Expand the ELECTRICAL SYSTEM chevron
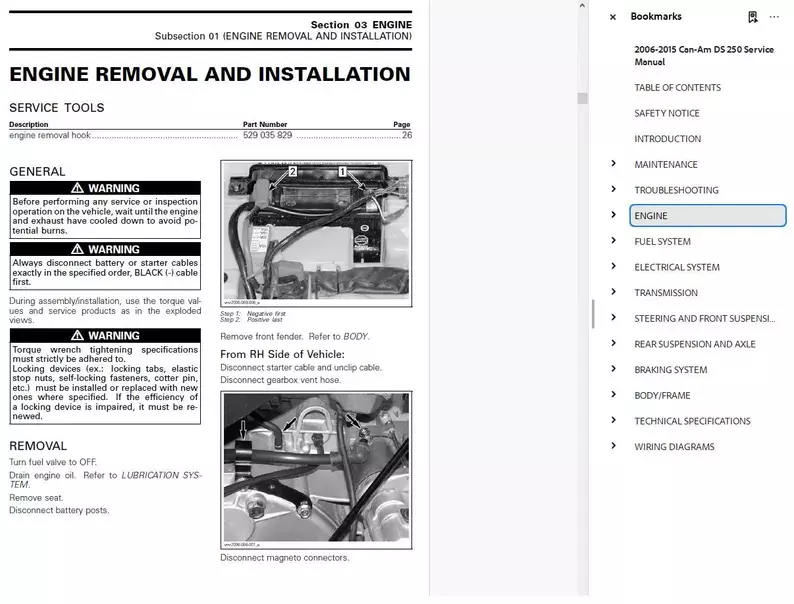 pyautogui.click(x=613, y=267)
